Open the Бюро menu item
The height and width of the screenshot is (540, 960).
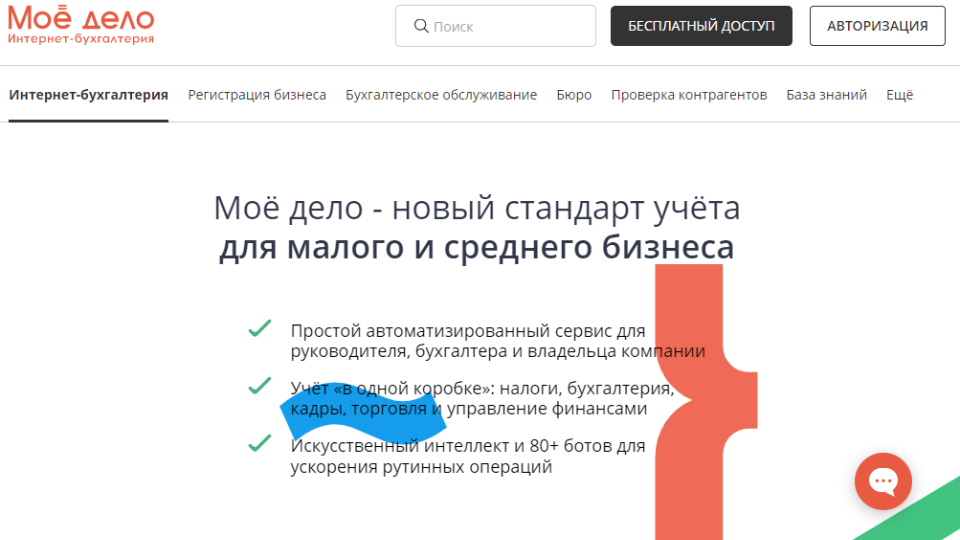tap(574, 95)
